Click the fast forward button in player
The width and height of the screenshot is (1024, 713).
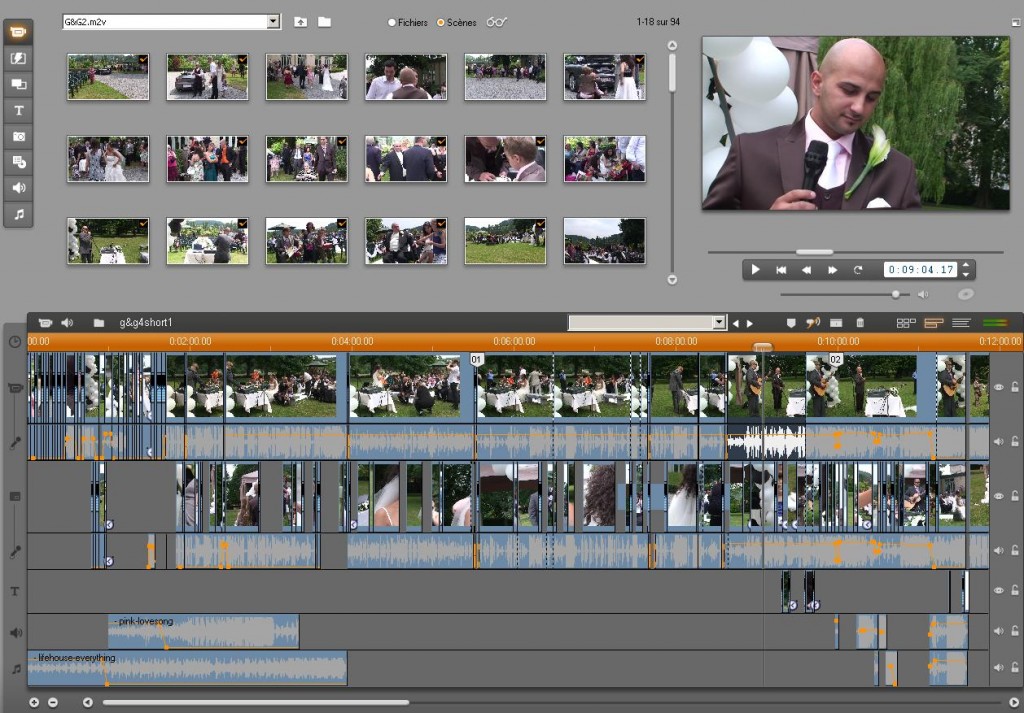point(832,270)
